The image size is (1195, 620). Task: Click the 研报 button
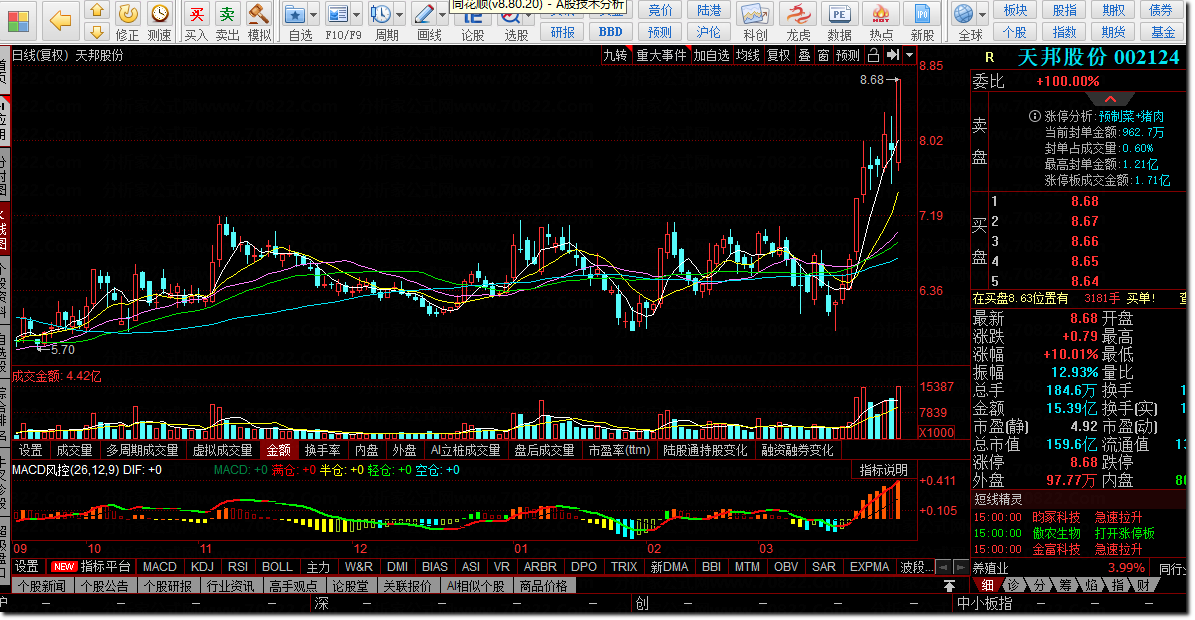pos(562,32)
